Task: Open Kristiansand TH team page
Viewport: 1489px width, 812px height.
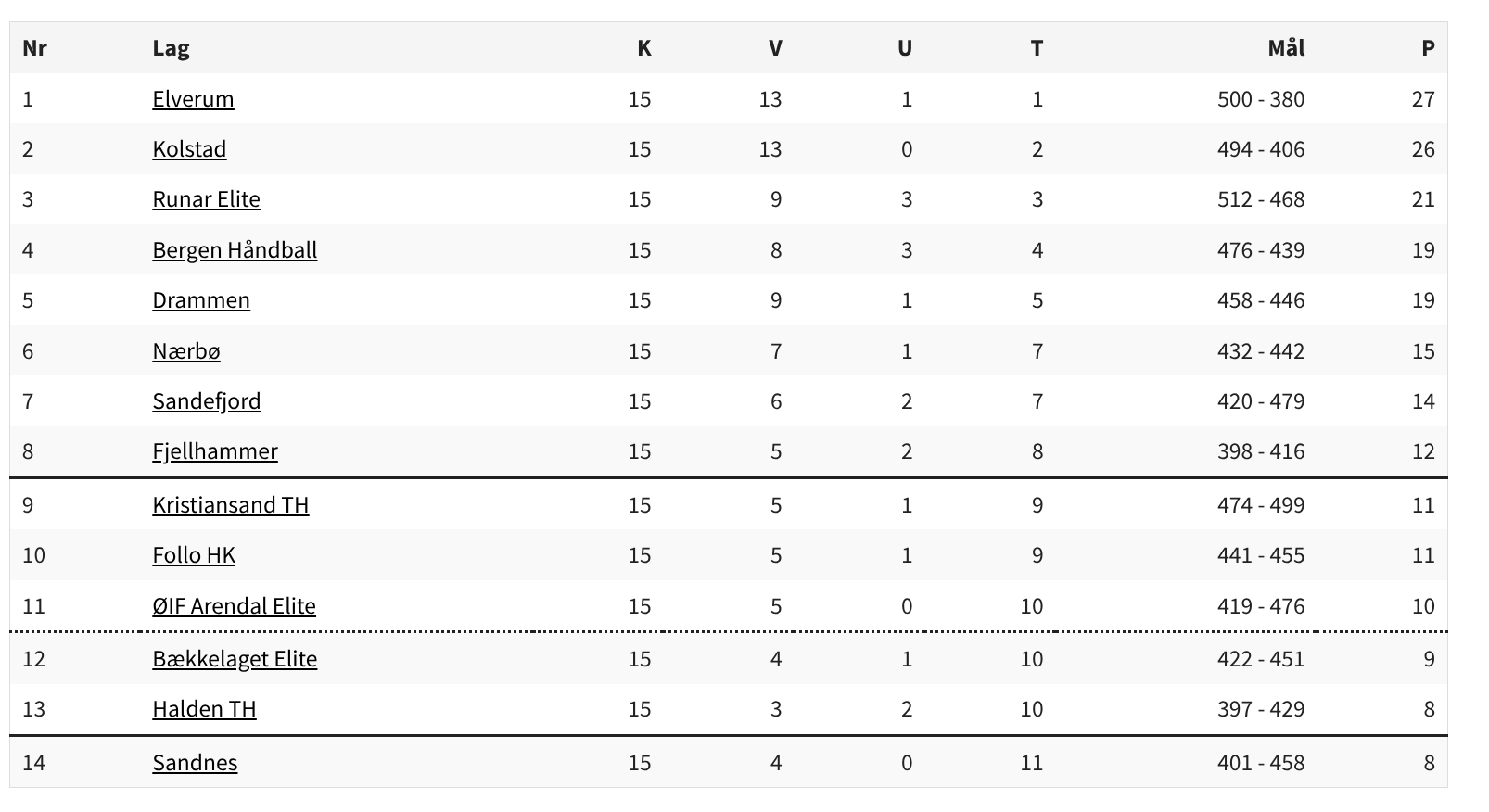Action: click(231, 505)
